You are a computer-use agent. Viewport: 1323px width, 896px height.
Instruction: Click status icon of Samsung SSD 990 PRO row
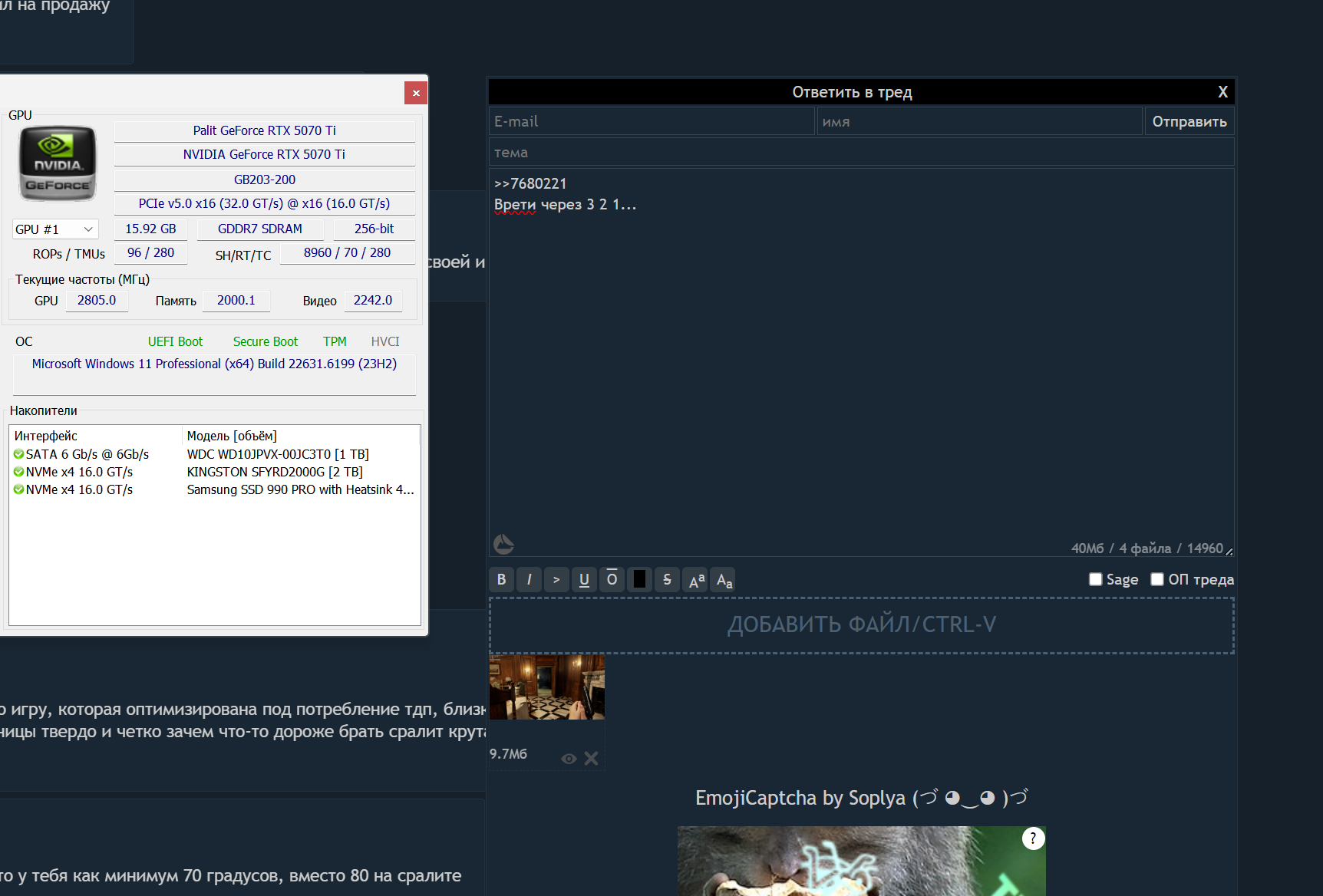(x=18, y=489)
